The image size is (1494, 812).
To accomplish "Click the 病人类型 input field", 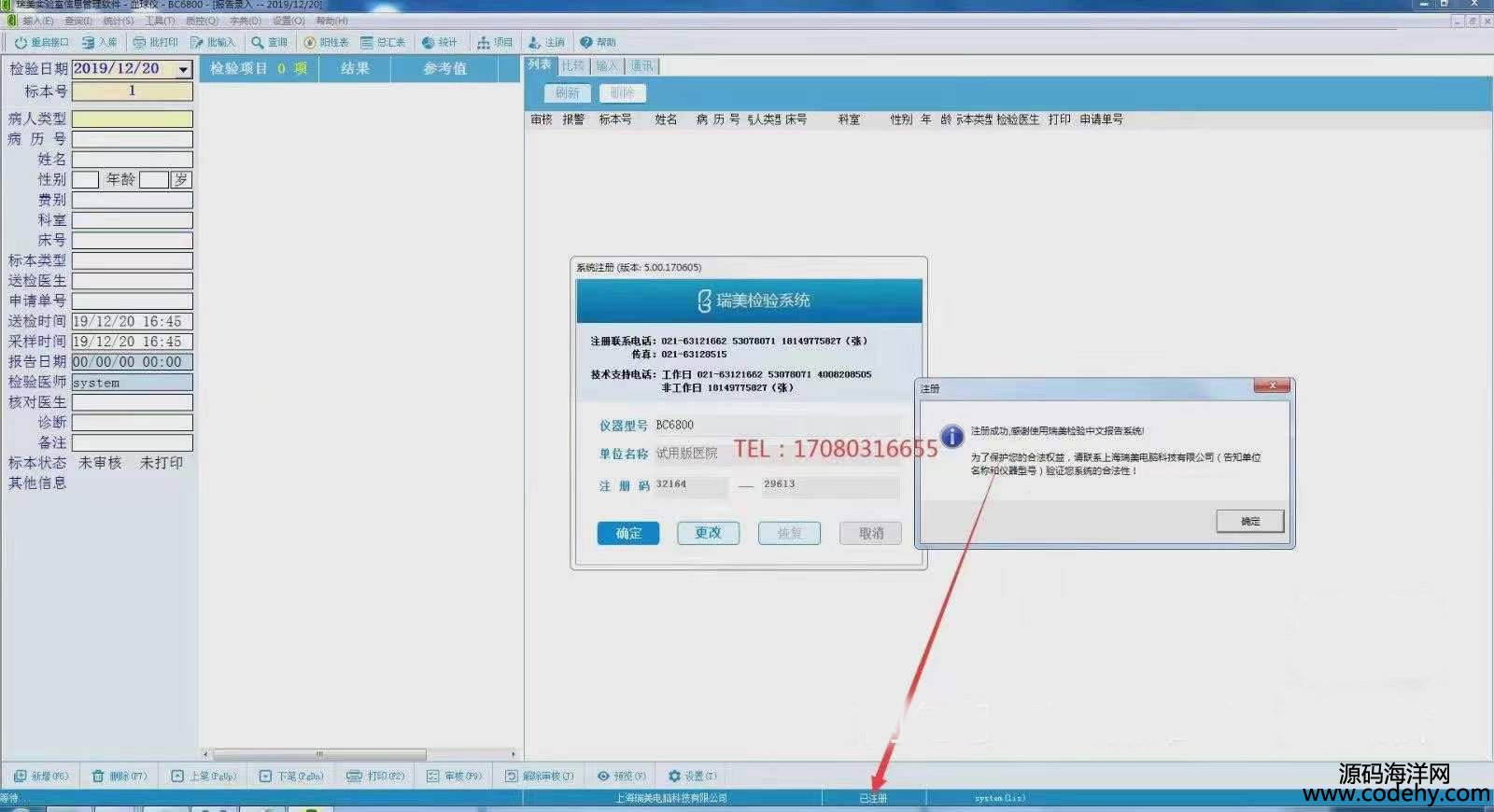I will click(x=133, y=119).
